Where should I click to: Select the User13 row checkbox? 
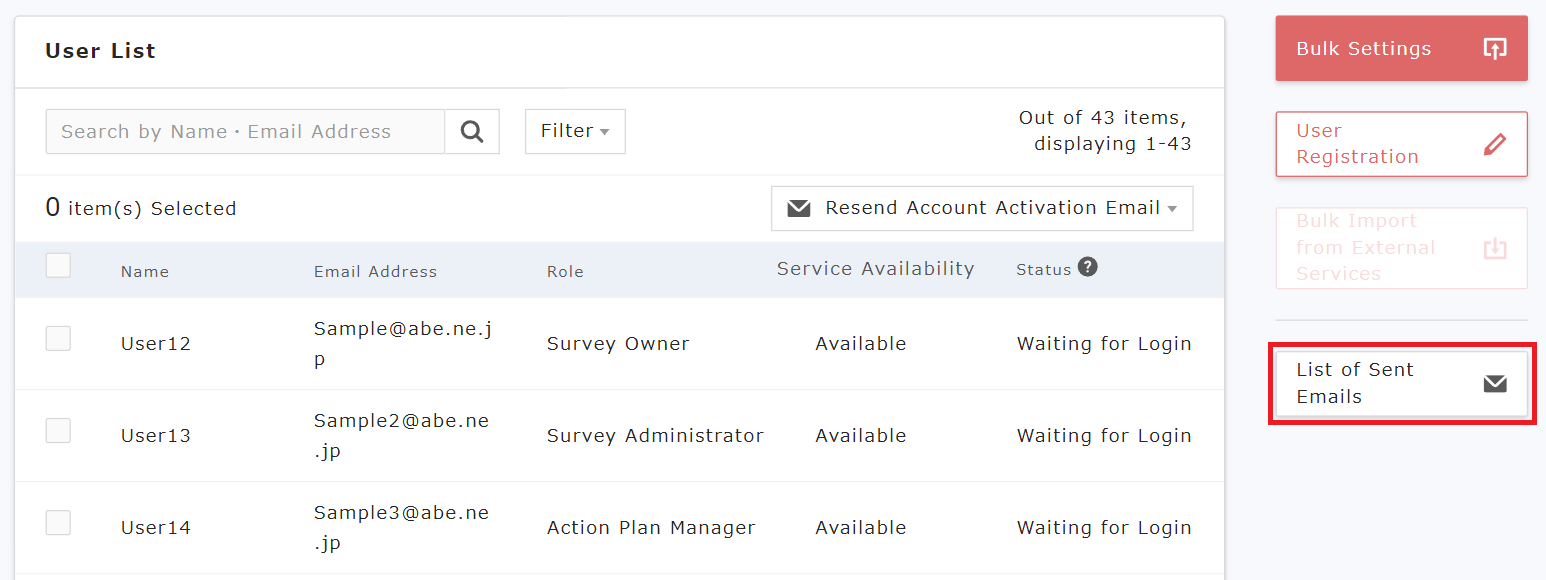(58, 431)
